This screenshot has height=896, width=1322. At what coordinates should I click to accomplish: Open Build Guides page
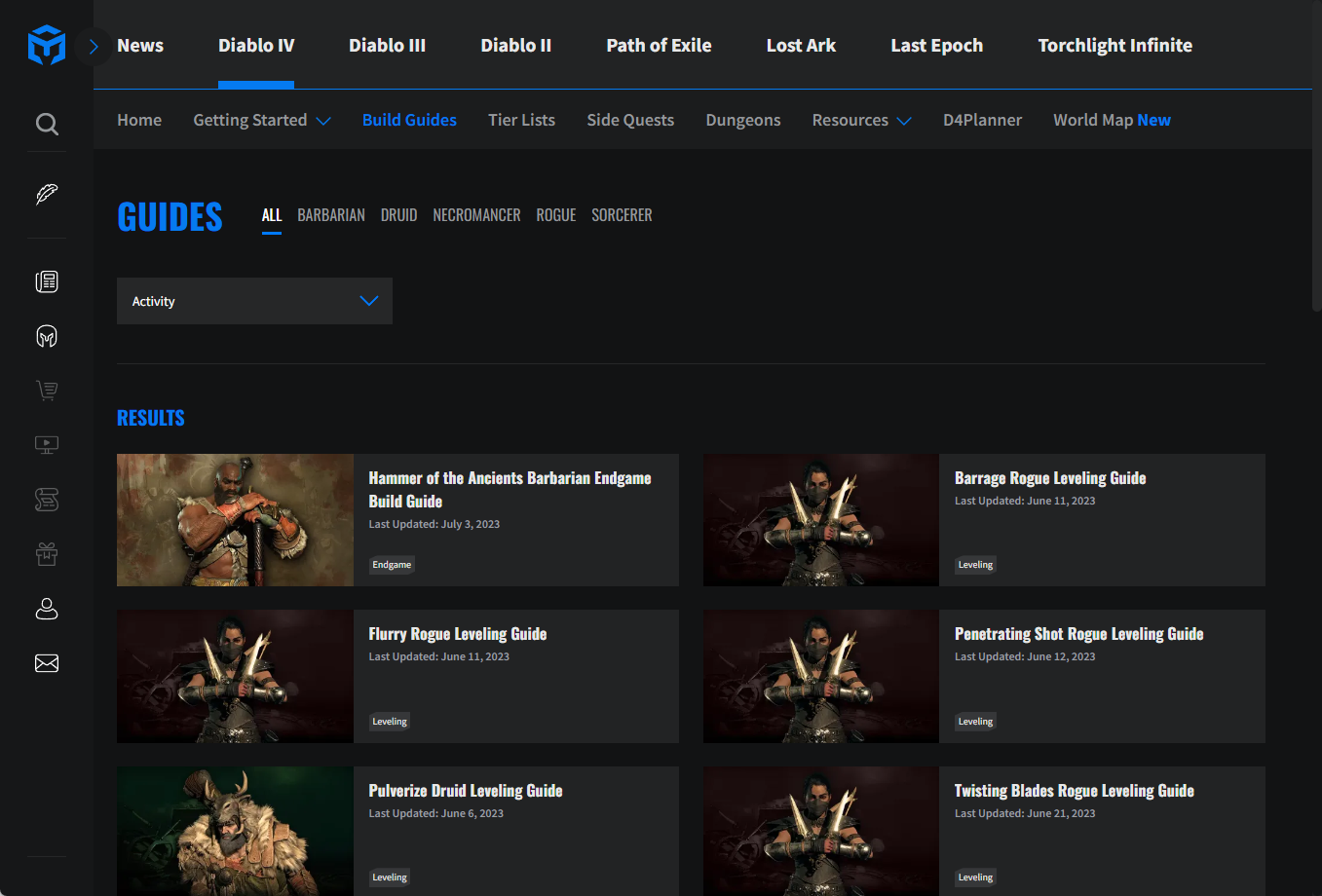[x=409, y=120]
